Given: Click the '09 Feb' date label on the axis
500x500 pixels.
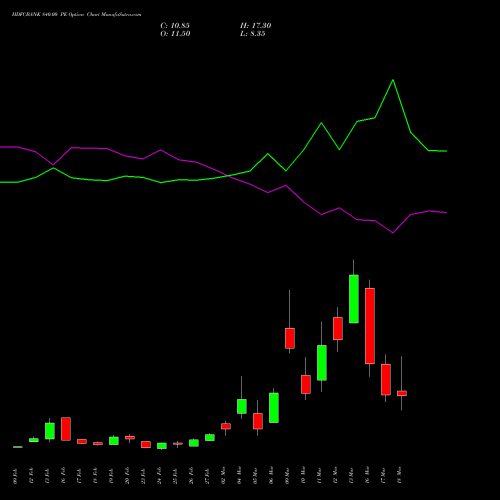Looking at the screenshot, I should point(15,476).
